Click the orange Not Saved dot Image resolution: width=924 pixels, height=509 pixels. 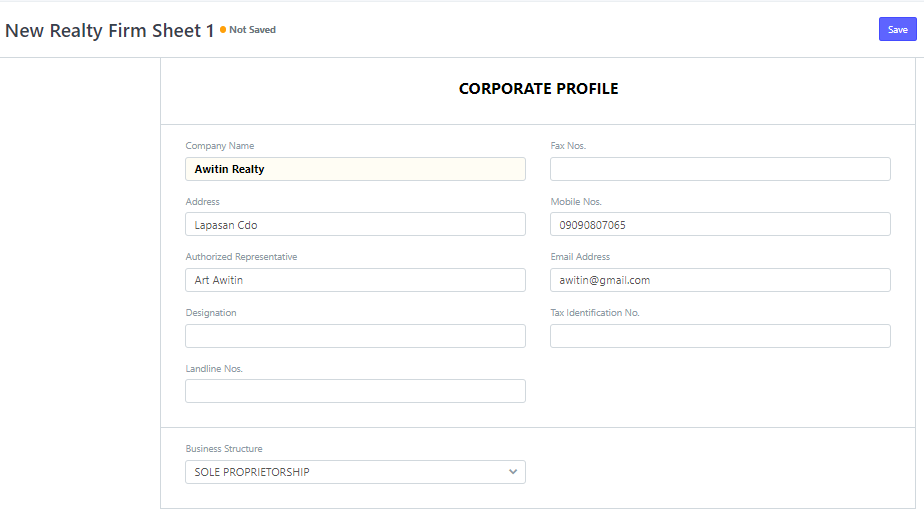223,29
